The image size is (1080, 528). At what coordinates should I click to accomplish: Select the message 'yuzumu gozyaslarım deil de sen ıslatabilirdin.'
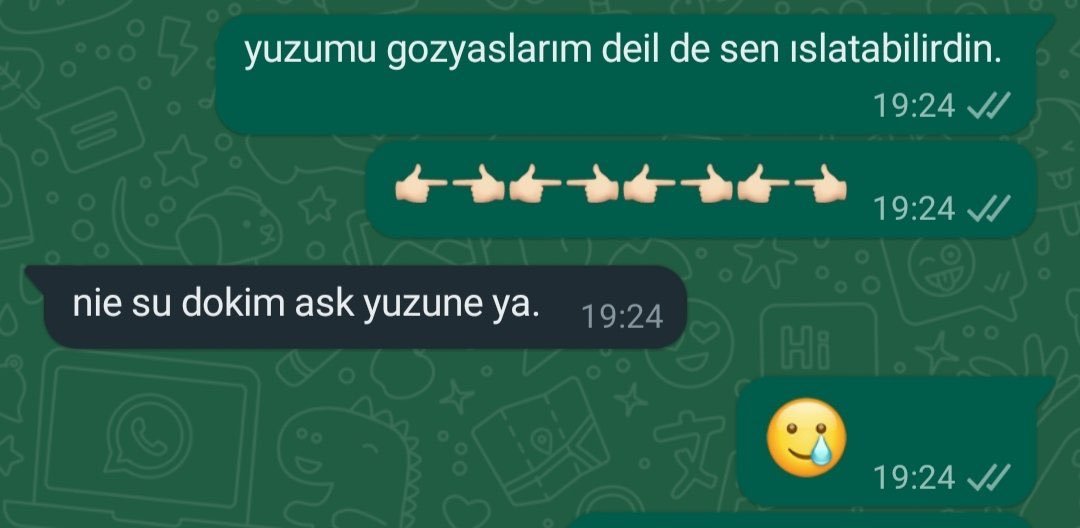click(626, 74)
